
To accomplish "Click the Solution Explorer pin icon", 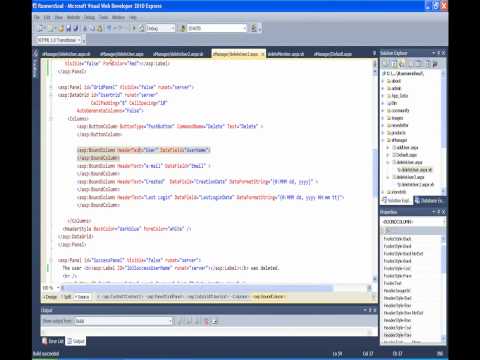I will click(439, 53).
